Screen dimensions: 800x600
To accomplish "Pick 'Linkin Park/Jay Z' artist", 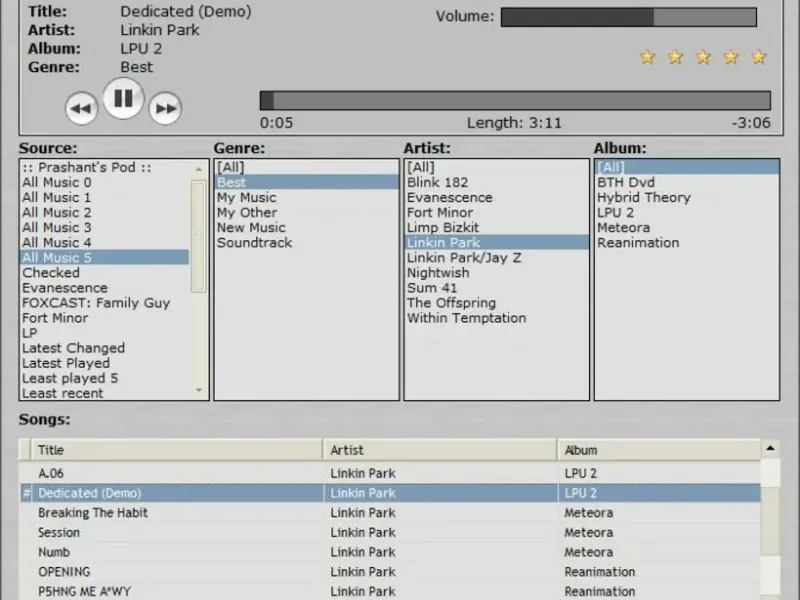I will coord(496,257).
